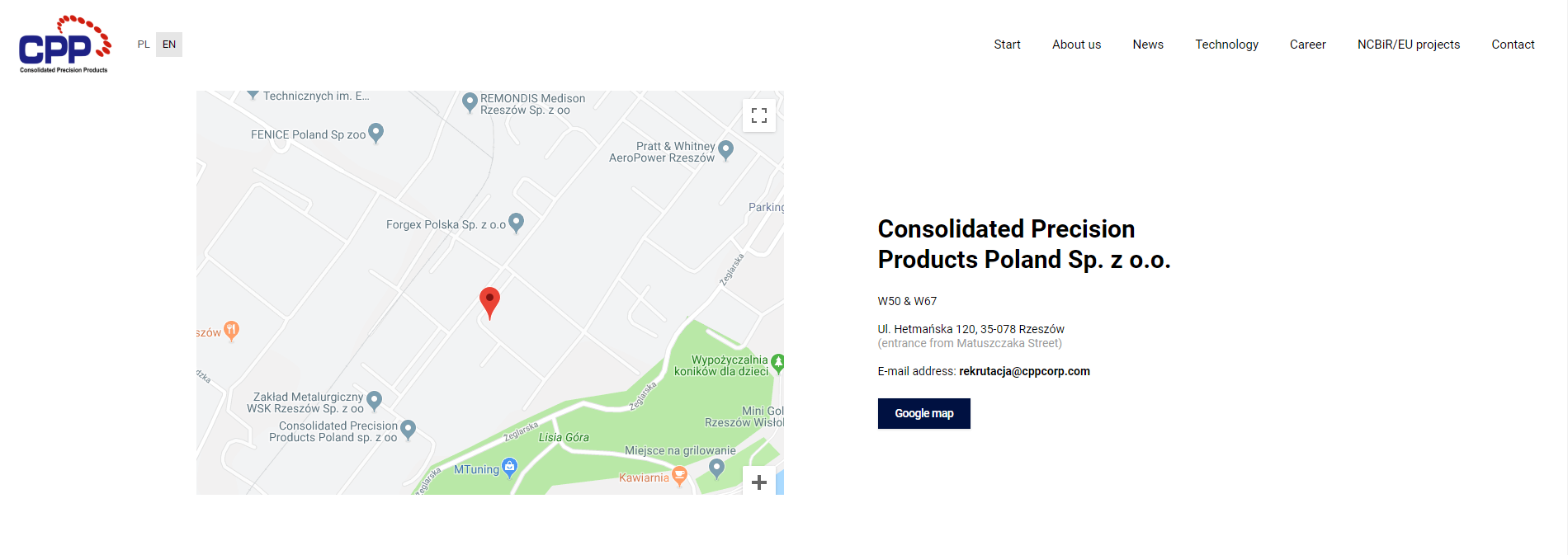Open the Technology section
1568x555 pixels.
click(x=1226, y=45)
